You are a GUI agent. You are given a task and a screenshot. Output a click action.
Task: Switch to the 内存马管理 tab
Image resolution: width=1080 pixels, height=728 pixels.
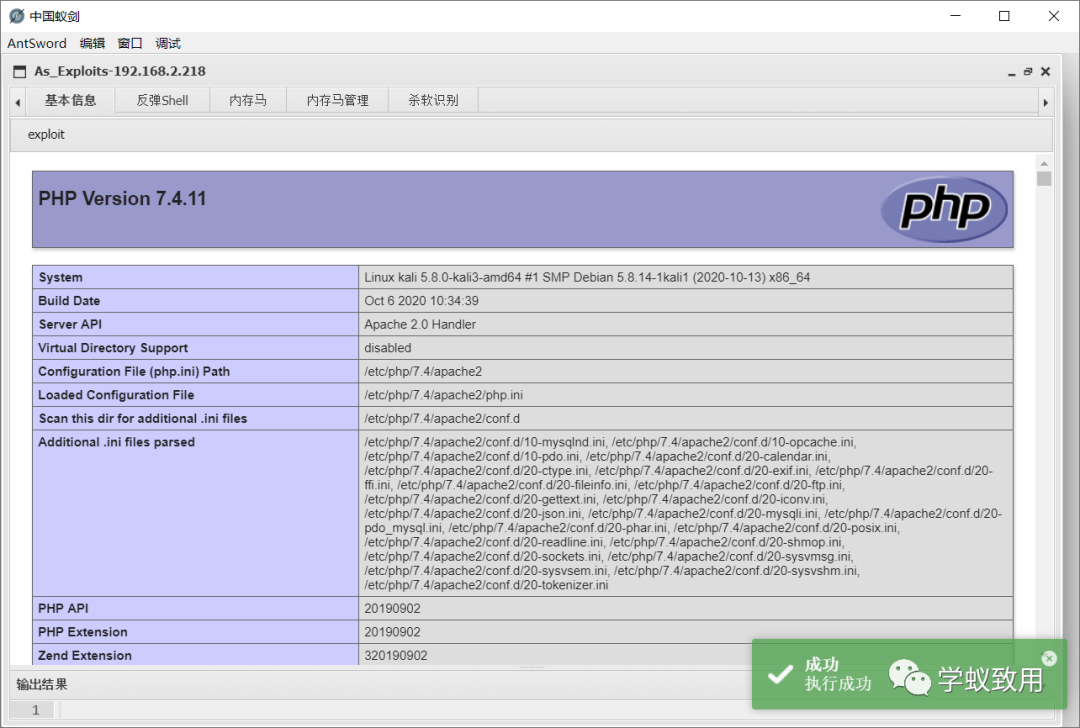[x=338, y=101]
